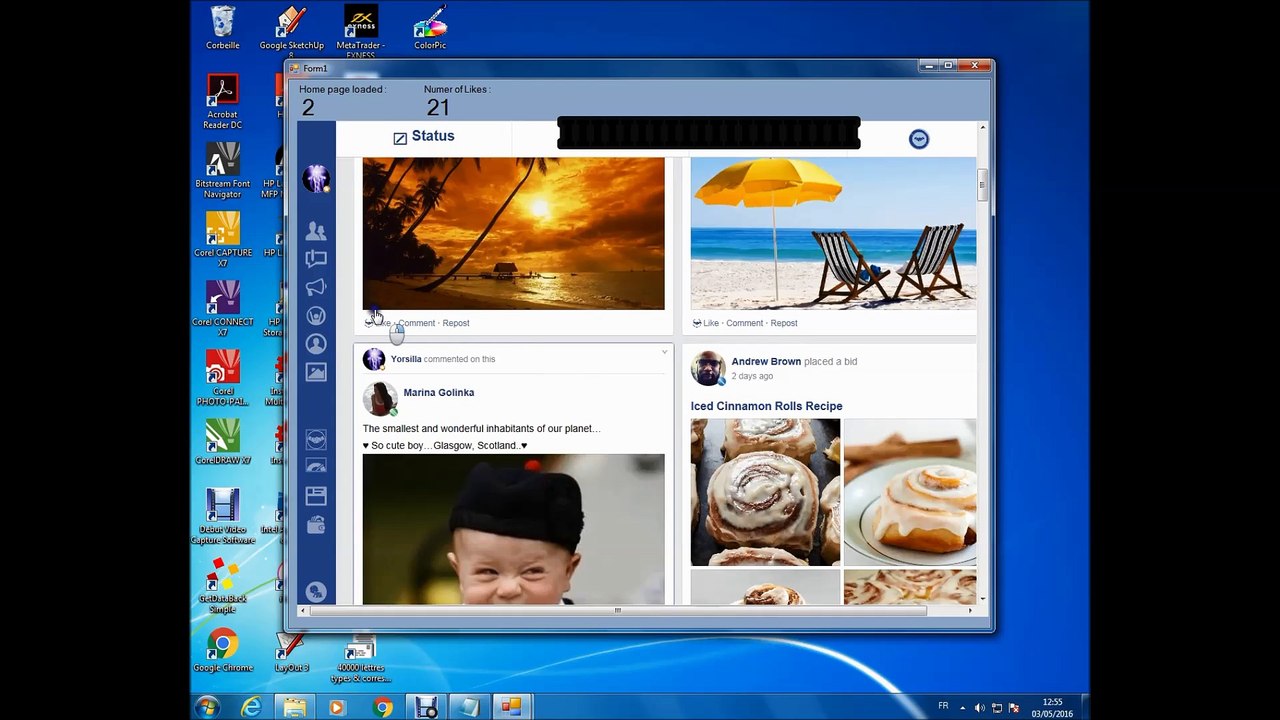Open Andrew Brown's profile link

(766, 361)
